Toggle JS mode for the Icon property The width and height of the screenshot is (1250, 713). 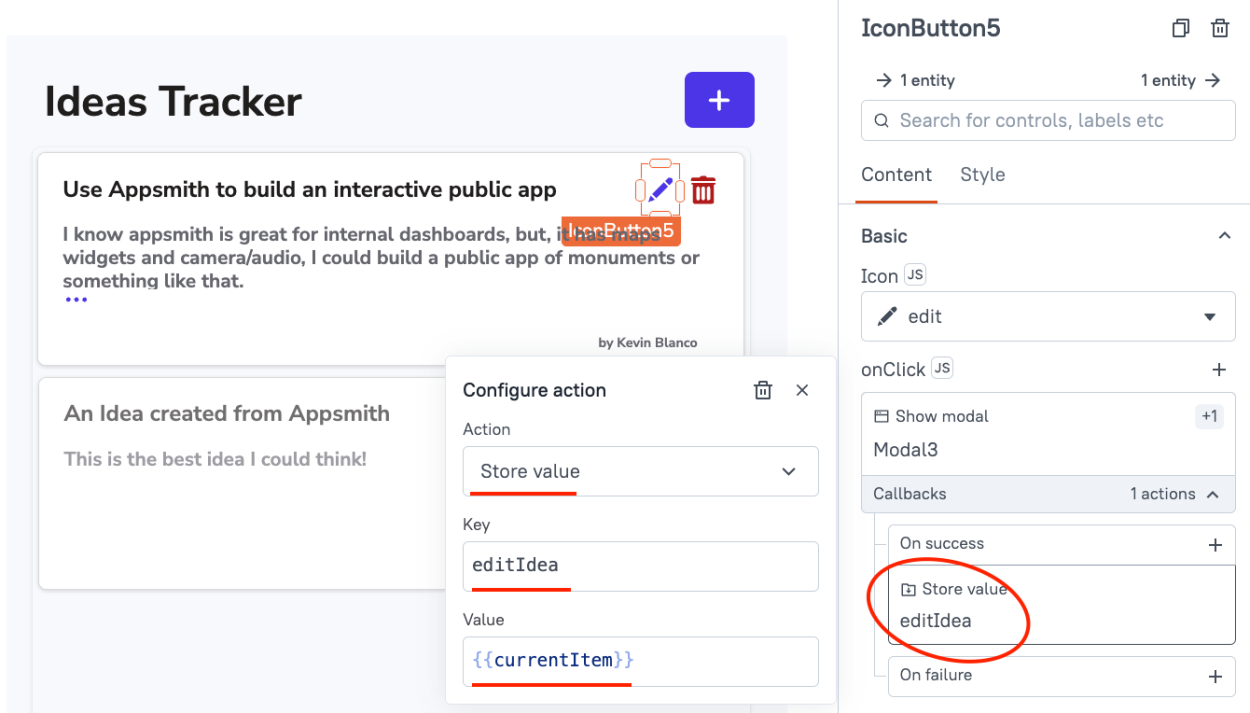pyautogui.click(x=913, y=274)
